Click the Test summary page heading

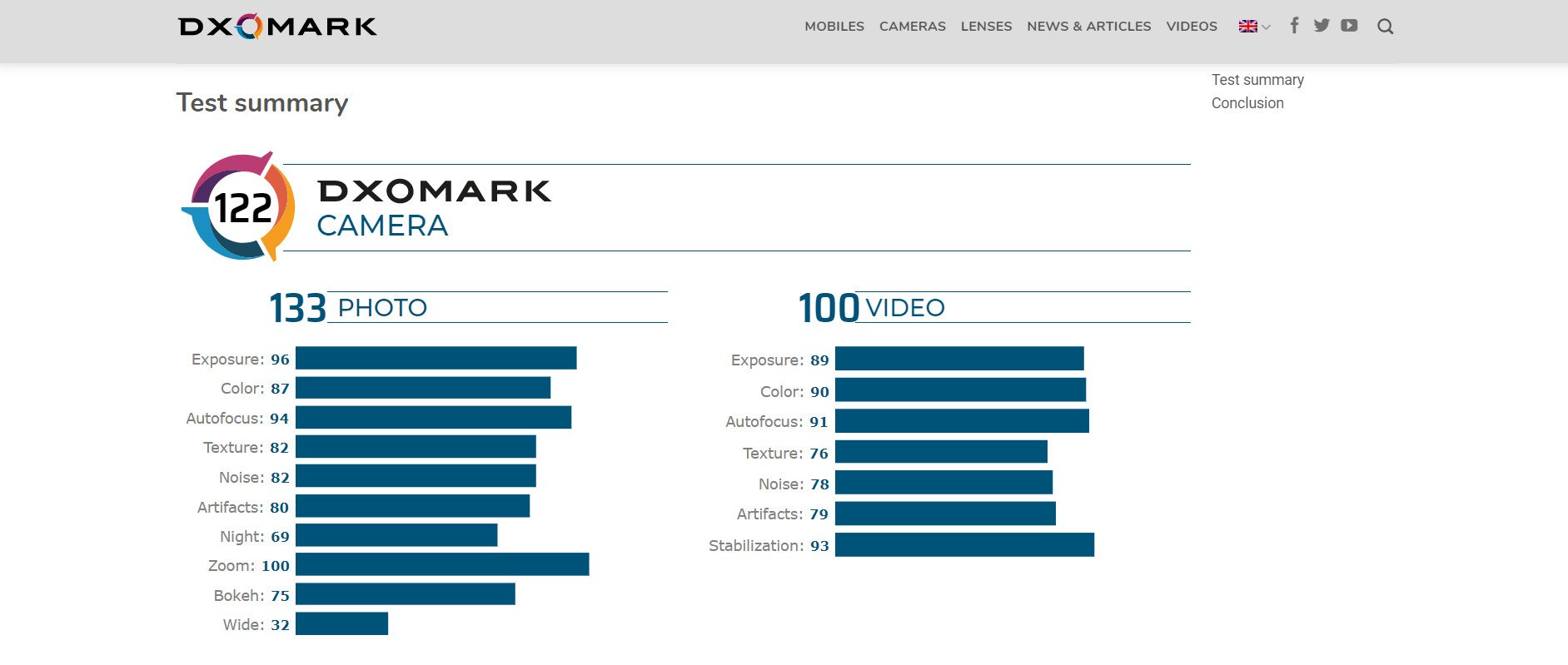262,102
